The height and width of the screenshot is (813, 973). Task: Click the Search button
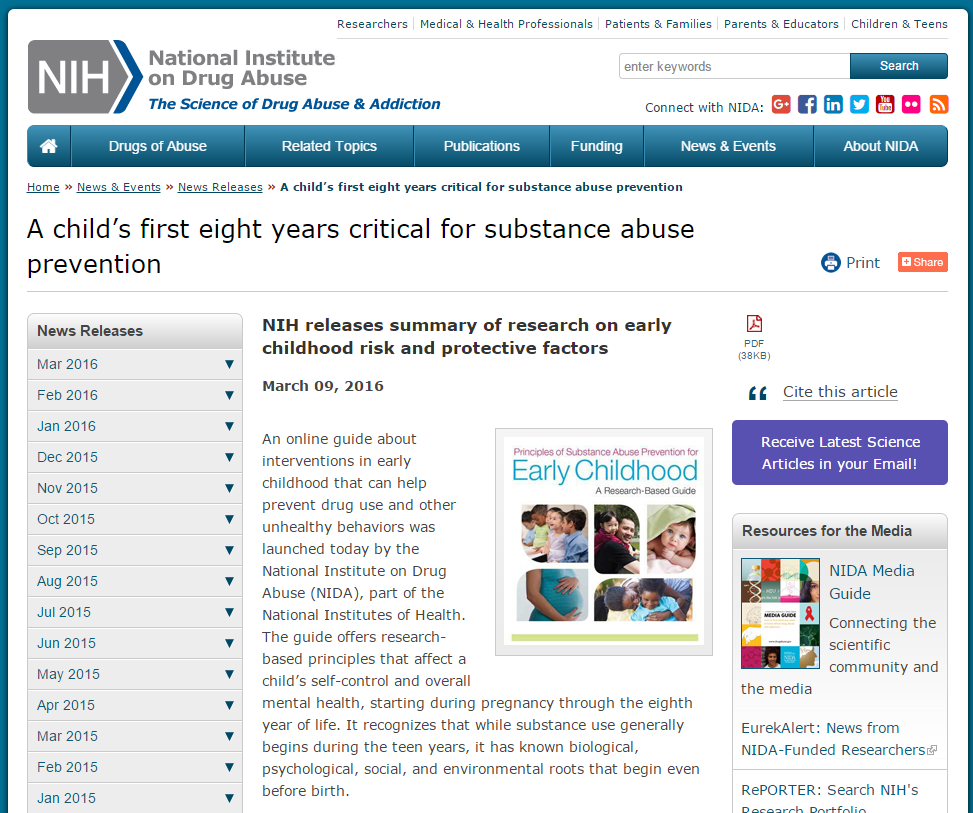(x=899, y=66)
